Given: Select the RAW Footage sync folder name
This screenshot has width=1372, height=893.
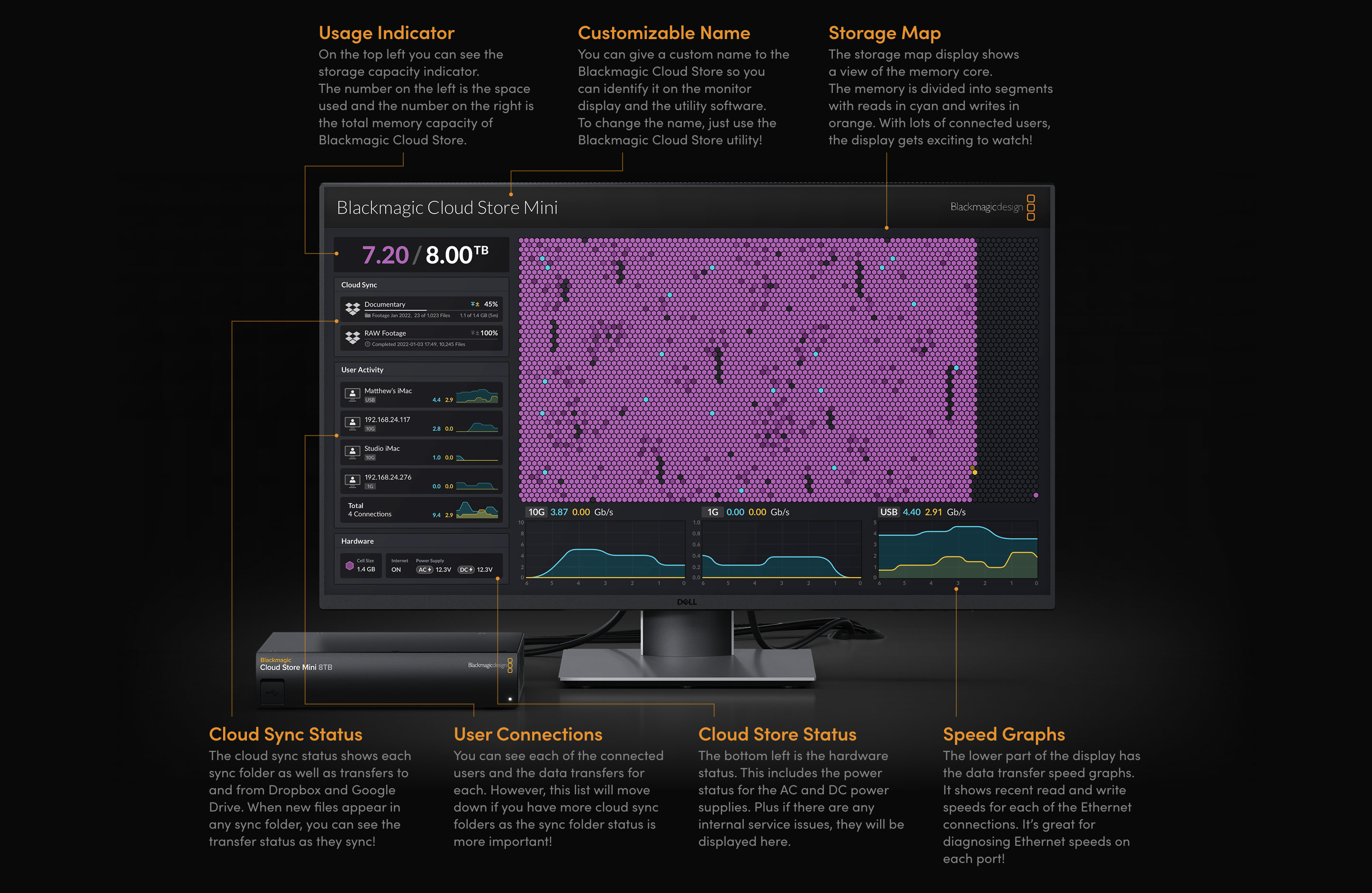Looking at the screenshot, I should point(385,333).
